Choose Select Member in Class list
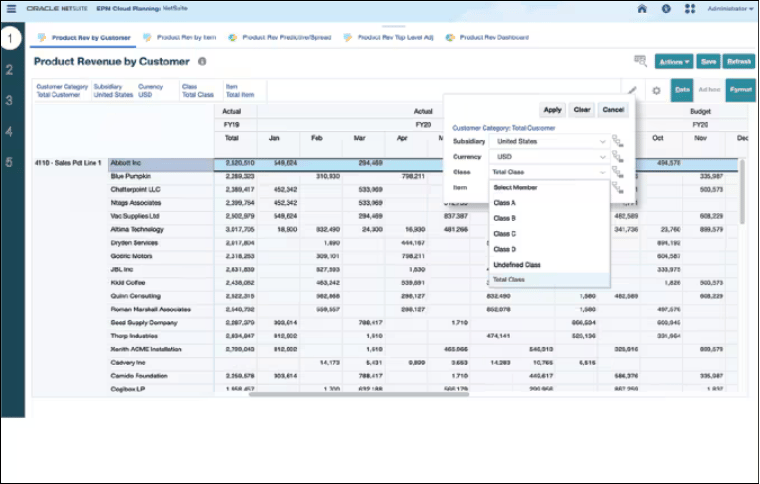 [549, 187]
